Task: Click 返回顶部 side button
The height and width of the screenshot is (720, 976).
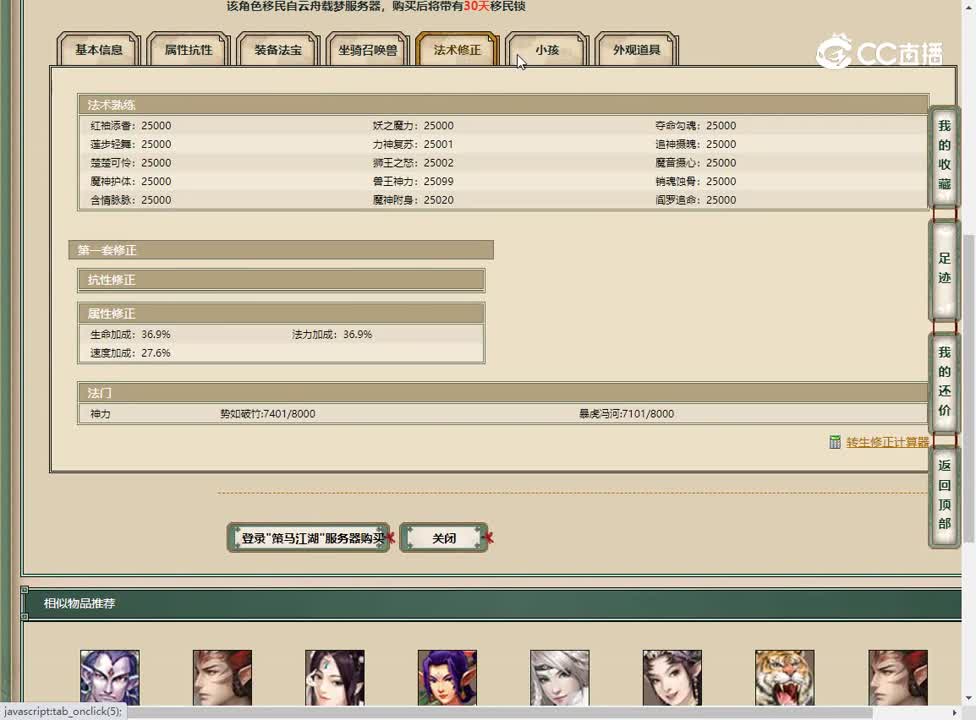Action: click(x=944, y=496)
